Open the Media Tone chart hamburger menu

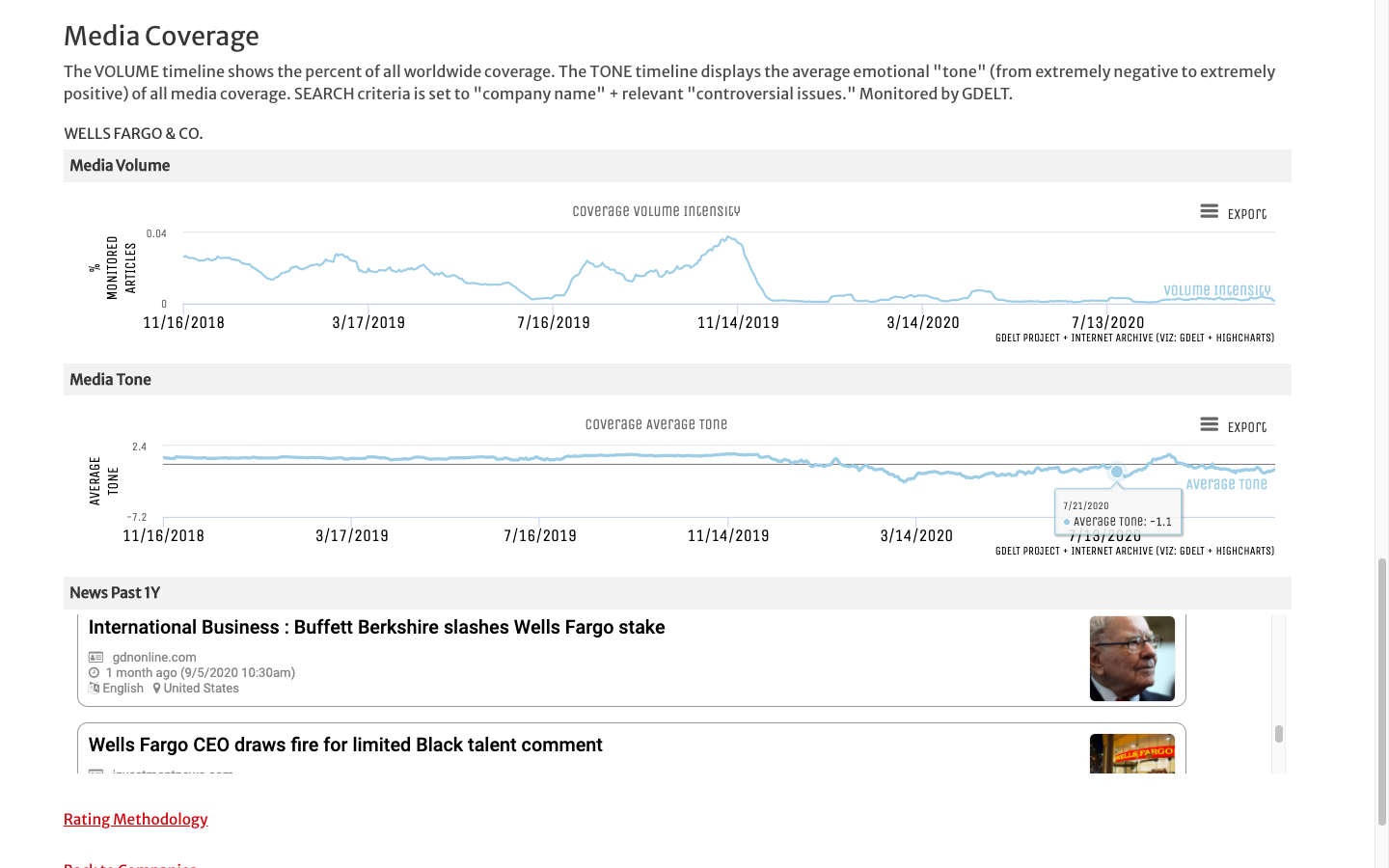(1209, 424)
